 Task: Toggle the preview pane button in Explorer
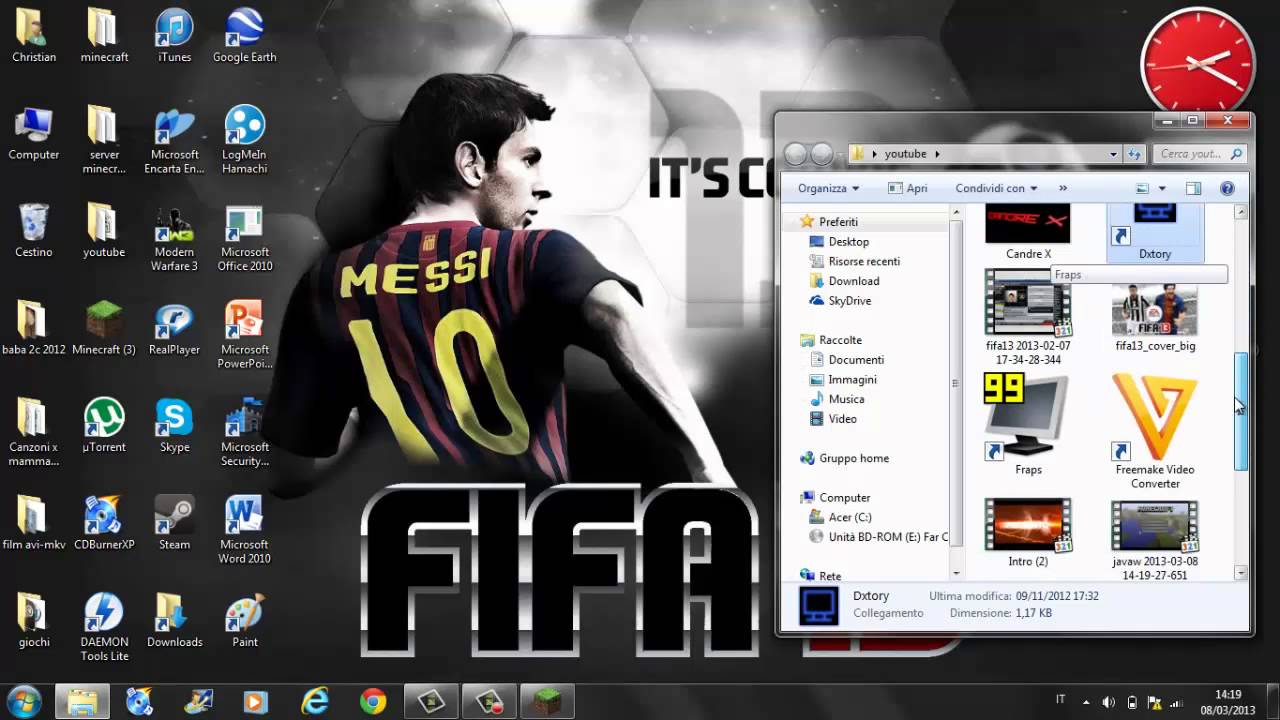(x=1193, y=188)
